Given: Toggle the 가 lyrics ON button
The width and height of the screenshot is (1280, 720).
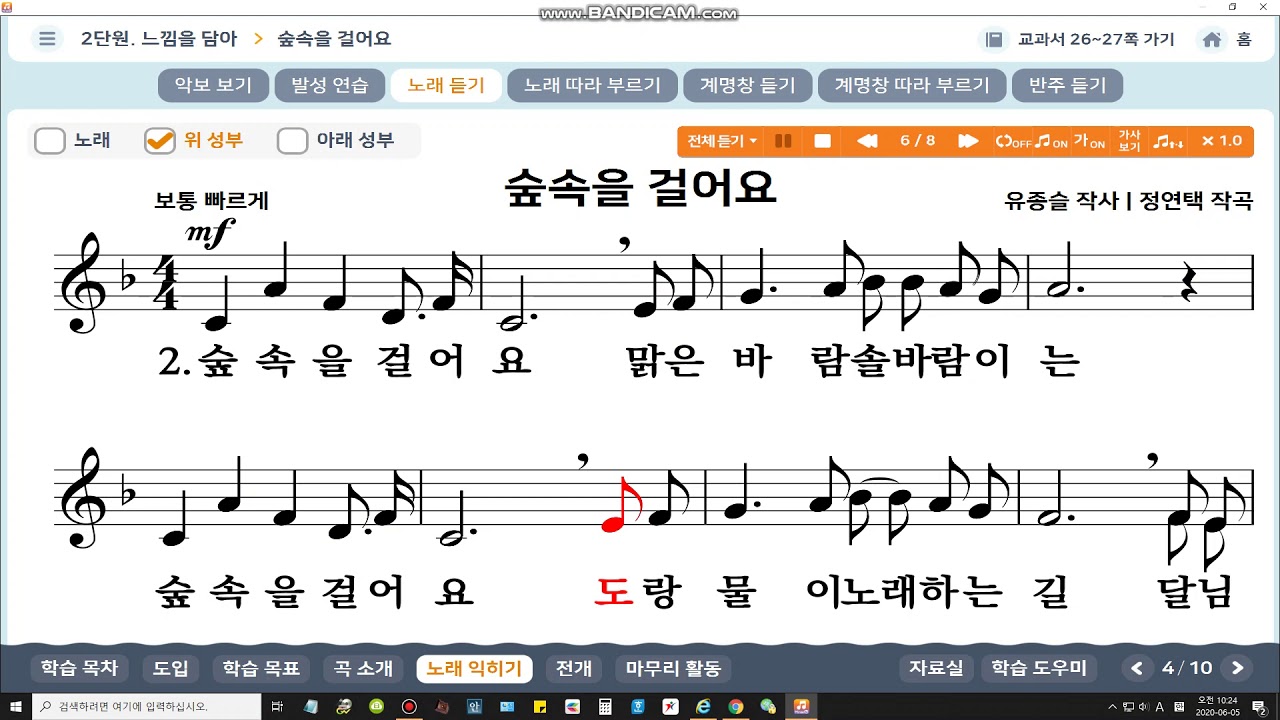Looking at the screenshot, I should pos(1089,141).
